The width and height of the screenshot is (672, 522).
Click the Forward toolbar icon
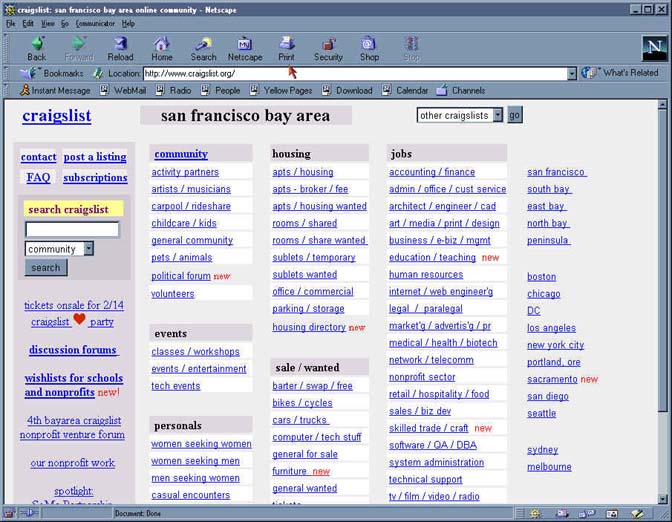pyautogui.click(x=79, y=48)
